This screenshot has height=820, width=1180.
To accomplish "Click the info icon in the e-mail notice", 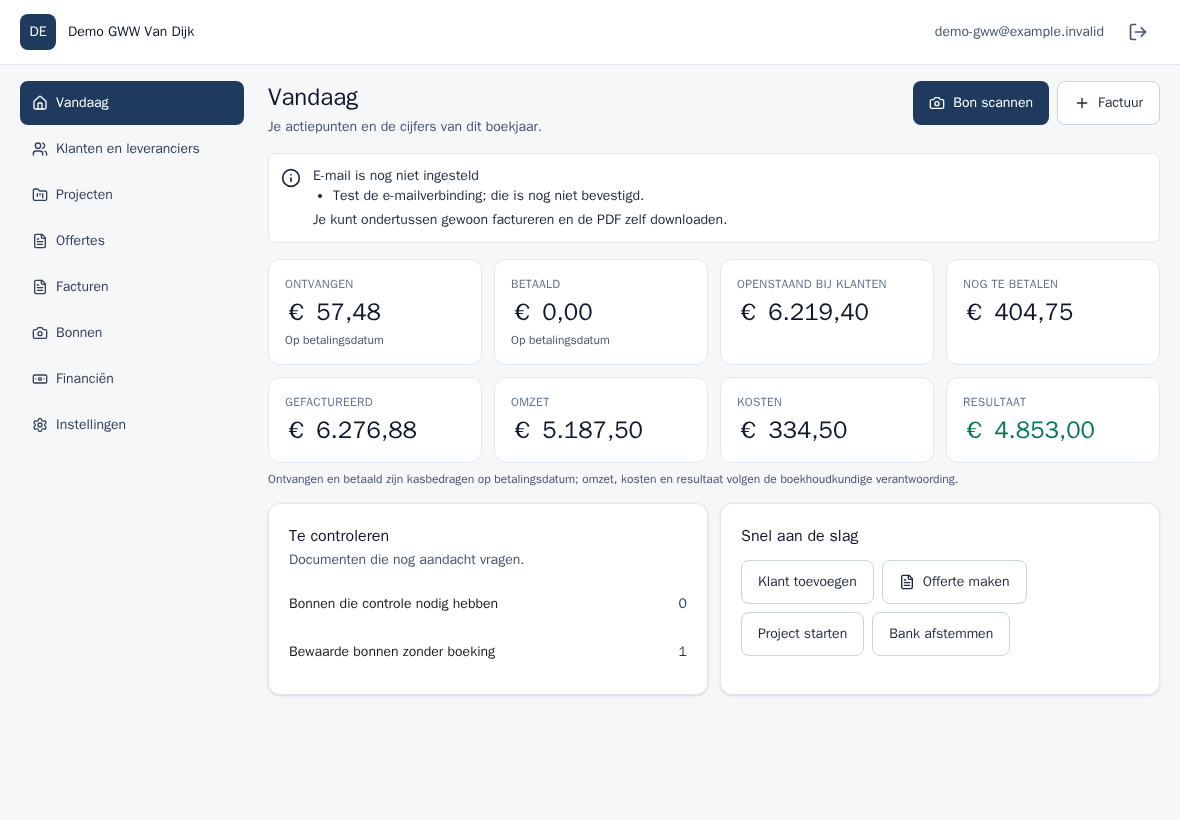I will click(x=291, y=178).
